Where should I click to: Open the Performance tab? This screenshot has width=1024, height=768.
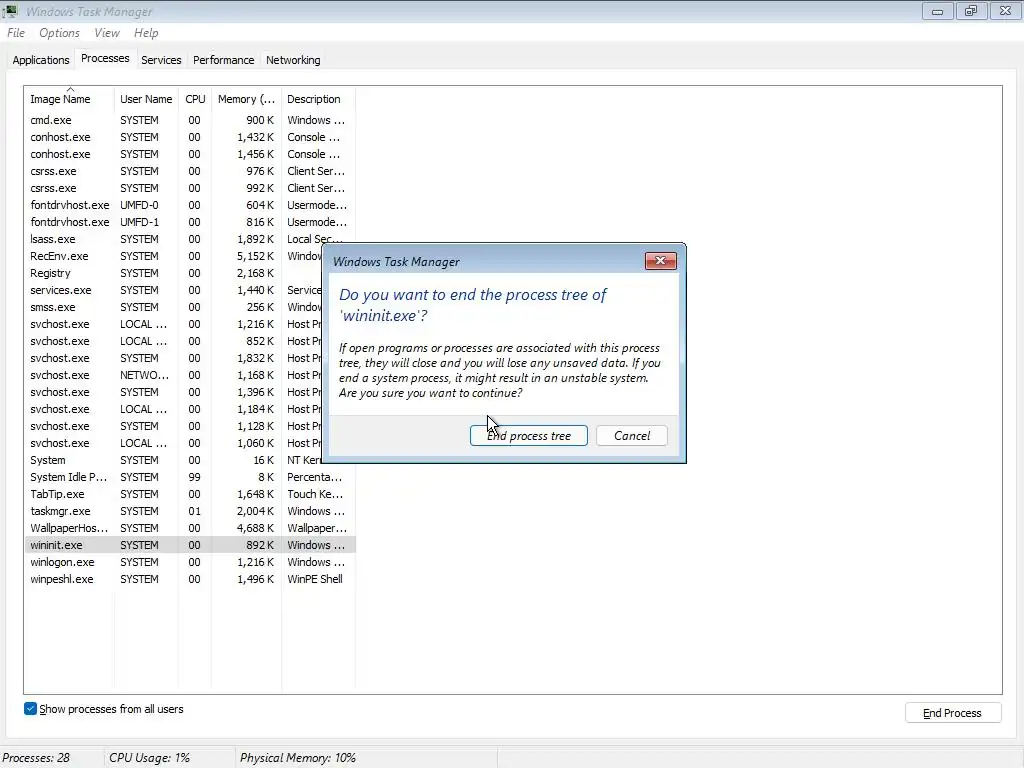[223, 60]
